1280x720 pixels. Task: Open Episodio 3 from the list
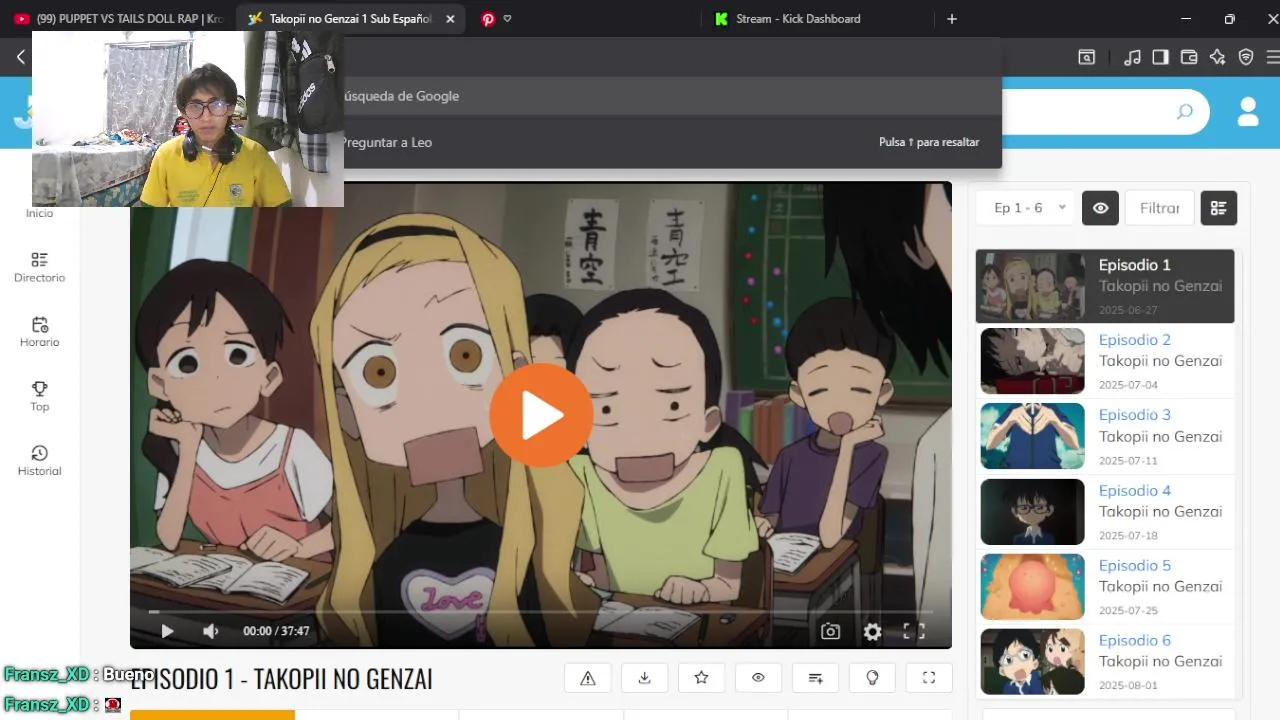1105,436
